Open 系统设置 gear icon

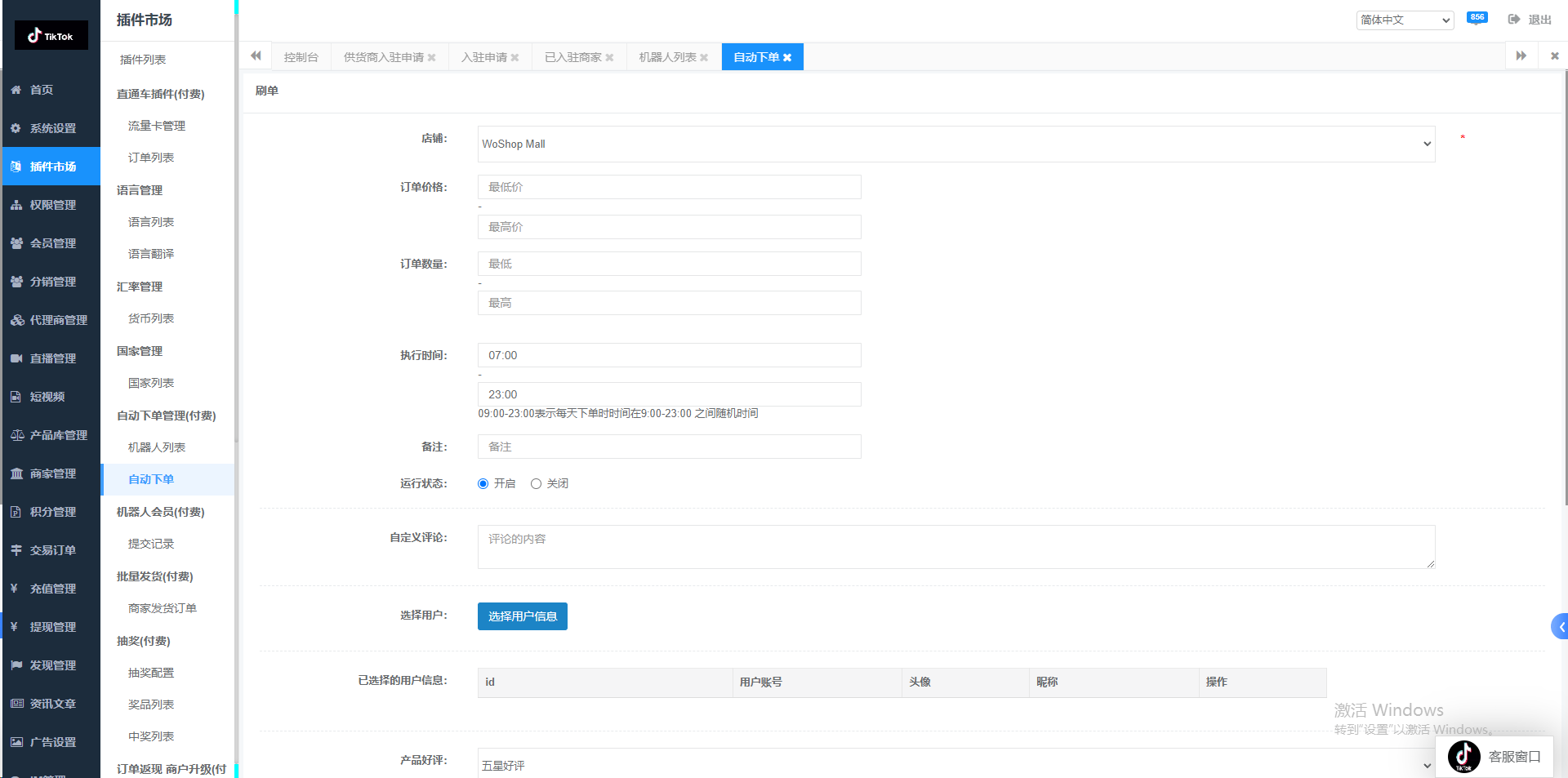click(16, 128)
